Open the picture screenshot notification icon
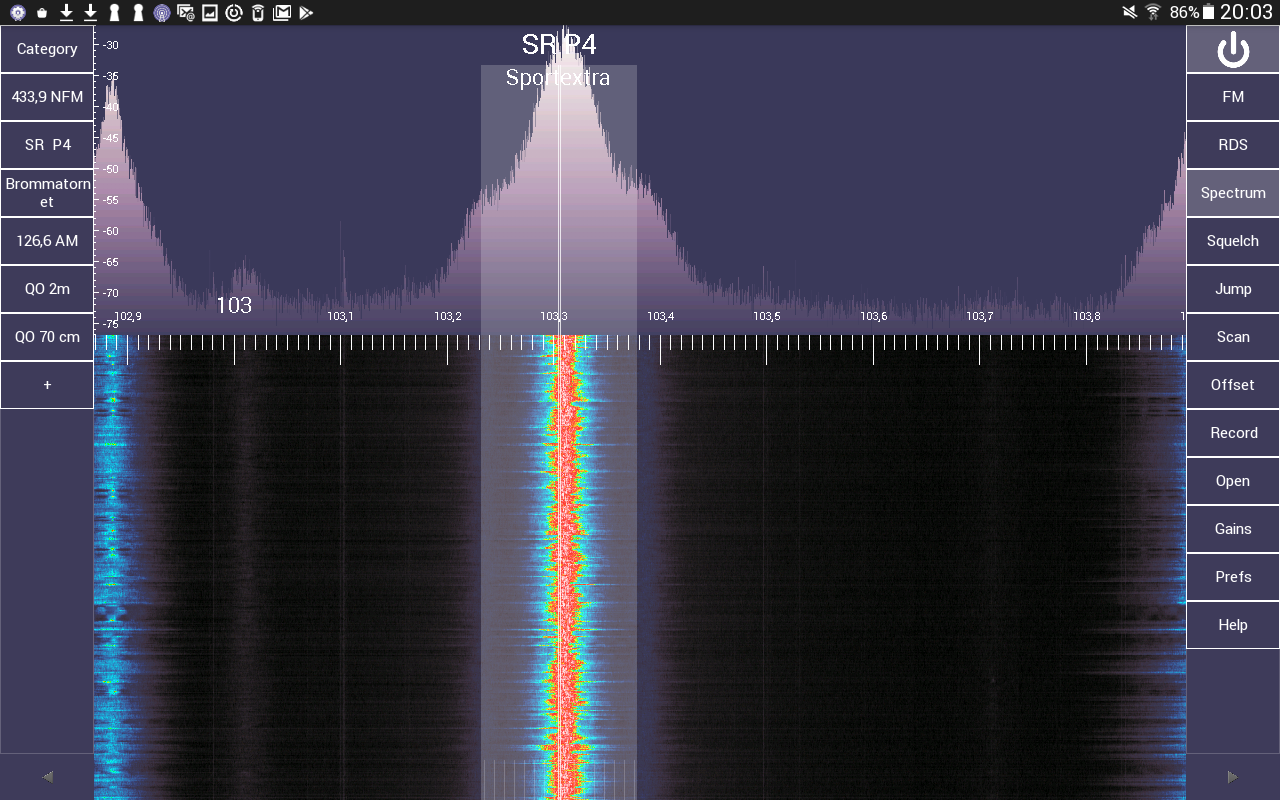 [210, 12]
